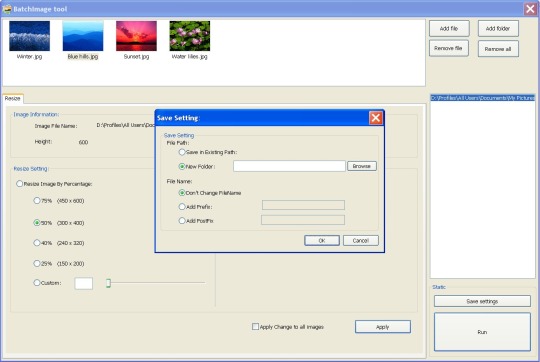Close the BatchImage tool window
Viewport: 540px width, 362px height.
(530, 9)
